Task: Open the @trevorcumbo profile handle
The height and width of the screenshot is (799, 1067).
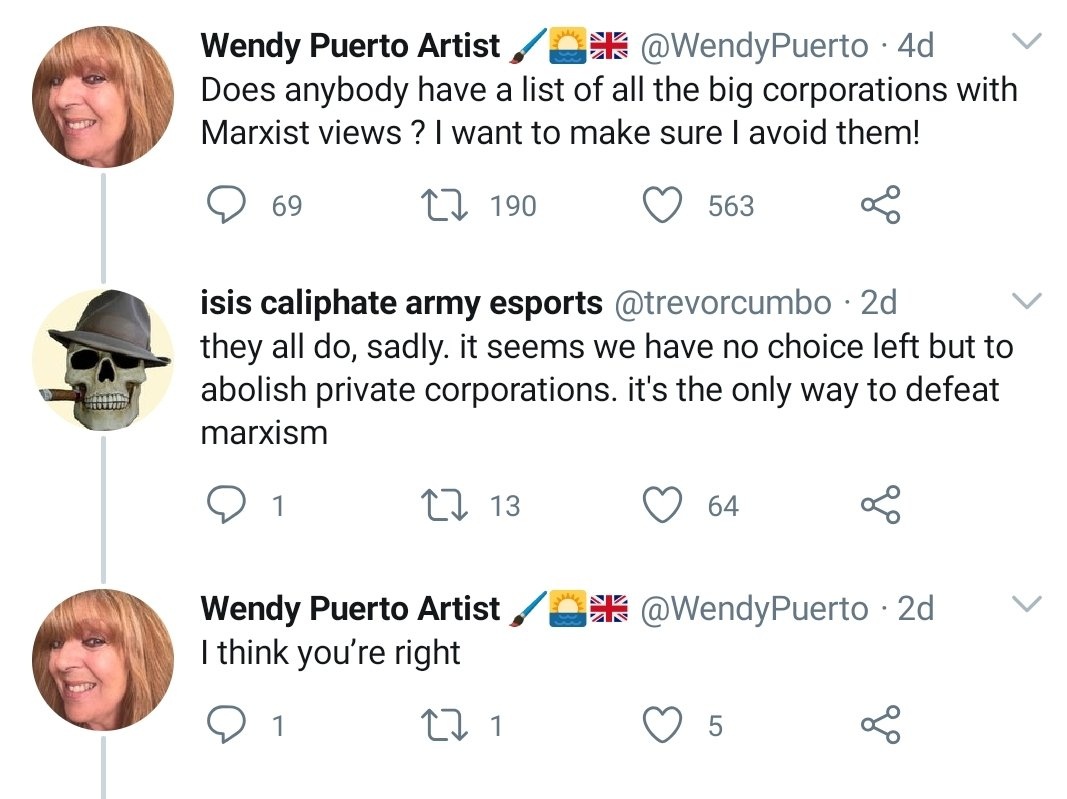Action: [x=727, y=302]
